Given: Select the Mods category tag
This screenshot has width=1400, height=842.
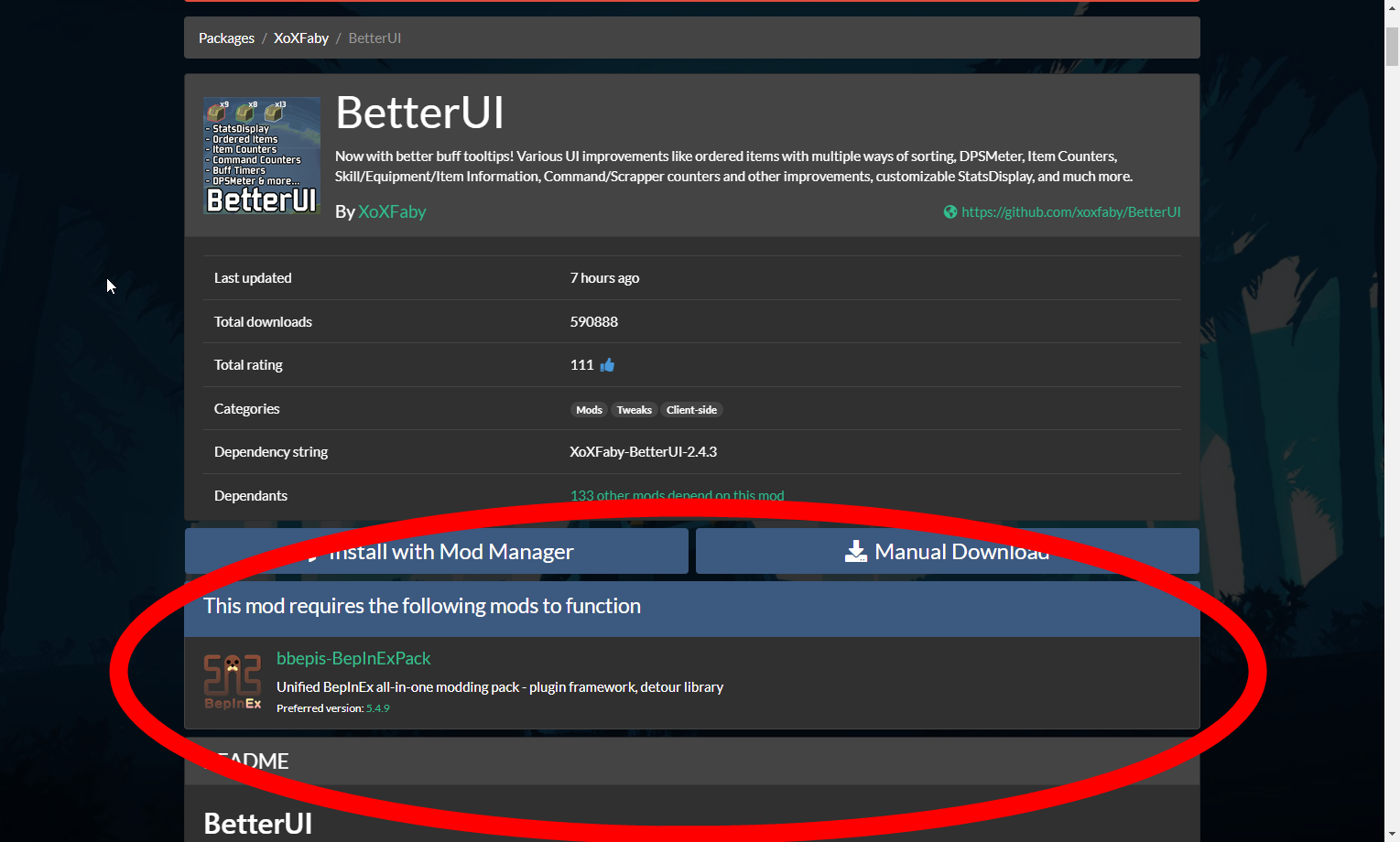Looking at the screenshot, I should (589, 409).
